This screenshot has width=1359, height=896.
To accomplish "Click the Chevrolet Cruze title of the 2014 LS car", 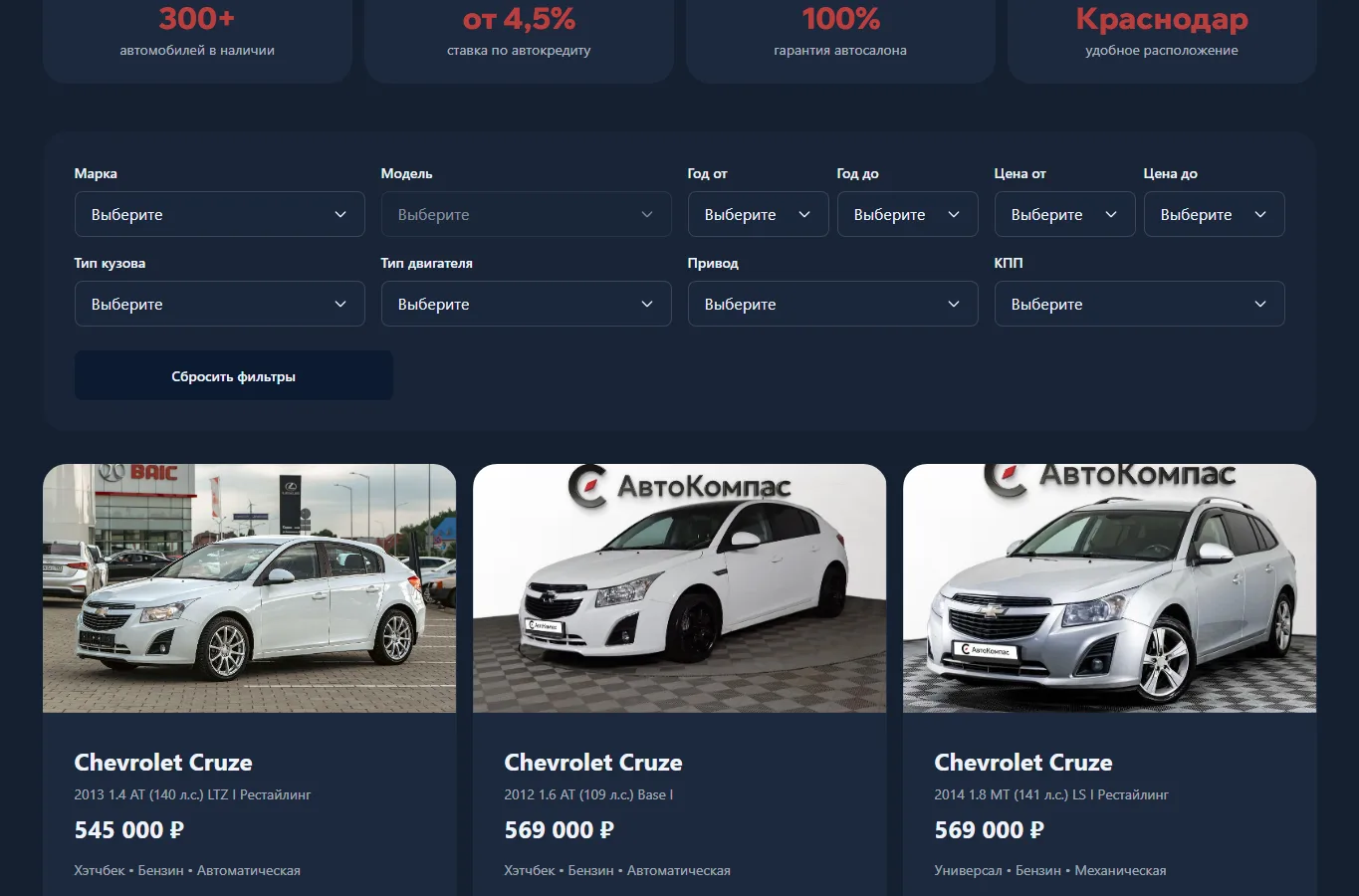I will tap(1023, 763).
